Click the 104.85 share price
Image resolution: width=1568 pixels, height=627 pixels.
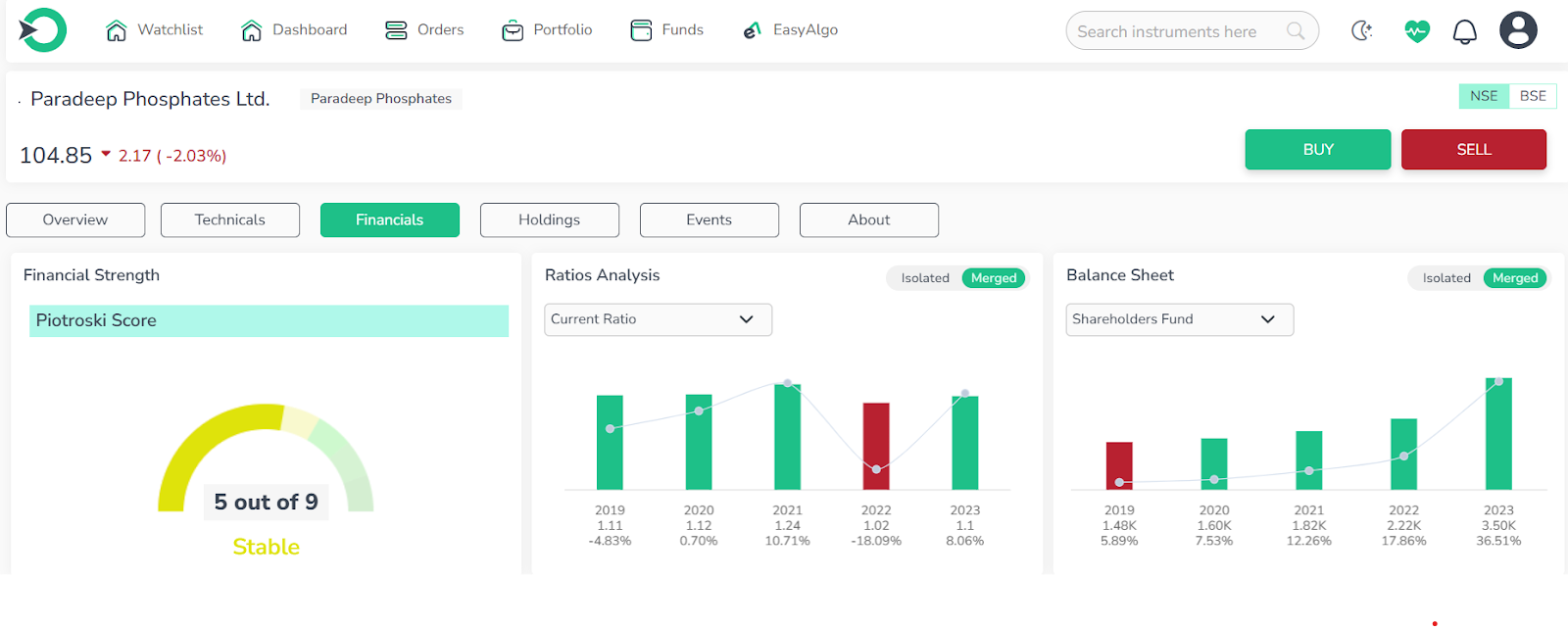click(x=56, y=156)
